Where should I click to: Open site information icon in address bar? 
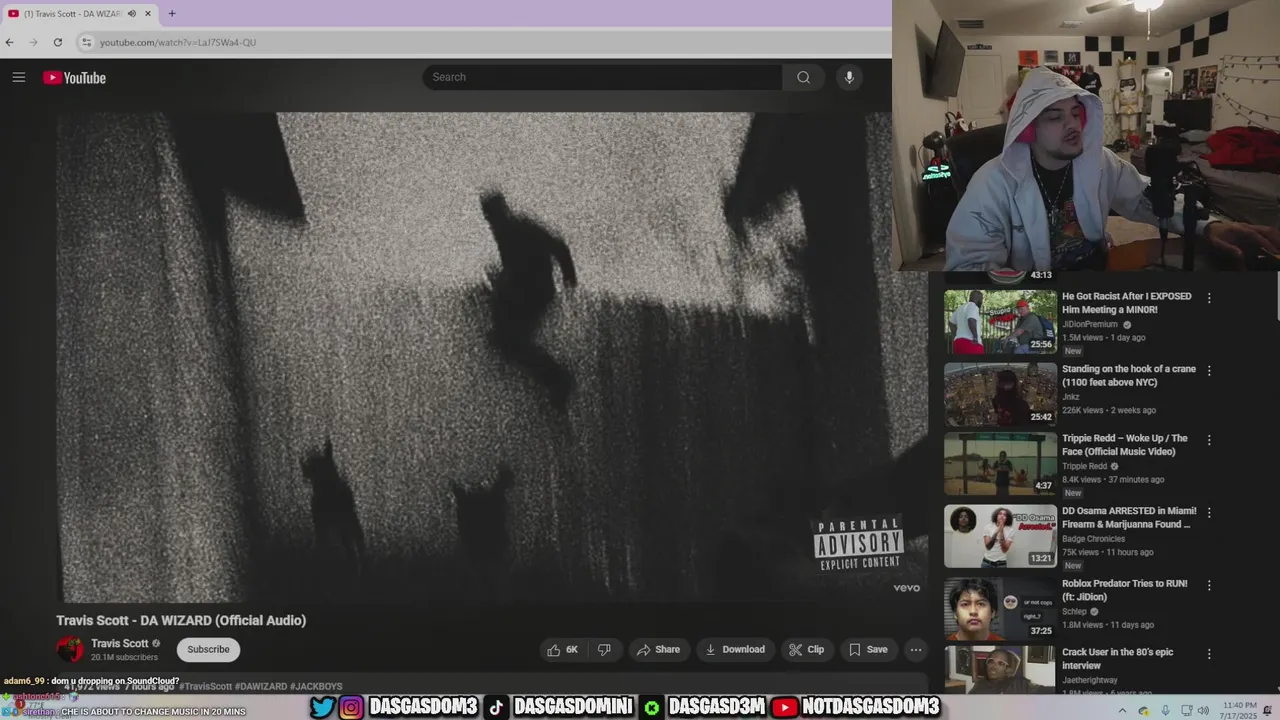[87, 42]
